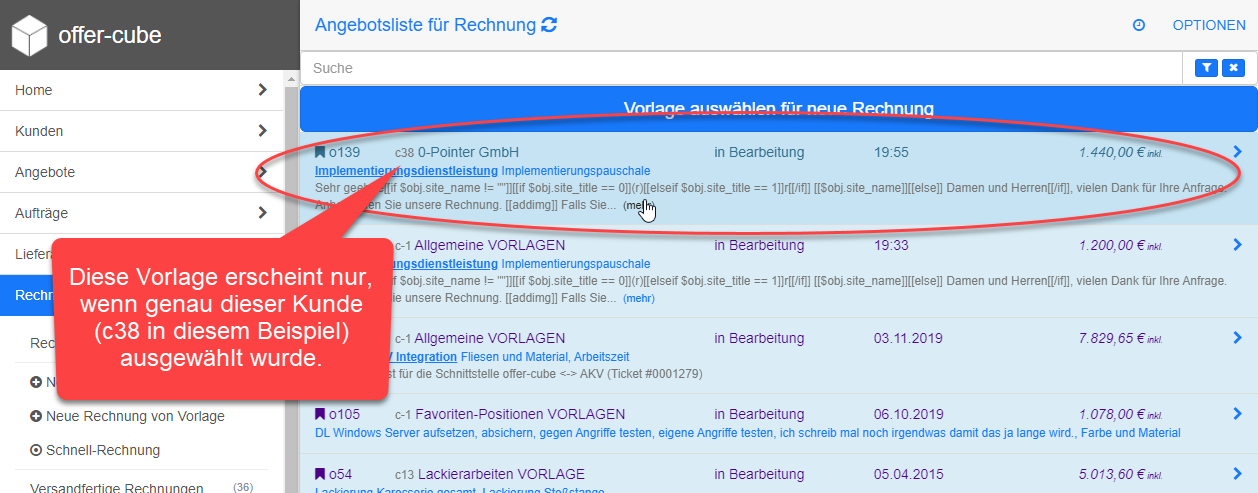This screenshot has height=493, width=1258.
Task: Click the time 19:33
Action: coord(891,245)
